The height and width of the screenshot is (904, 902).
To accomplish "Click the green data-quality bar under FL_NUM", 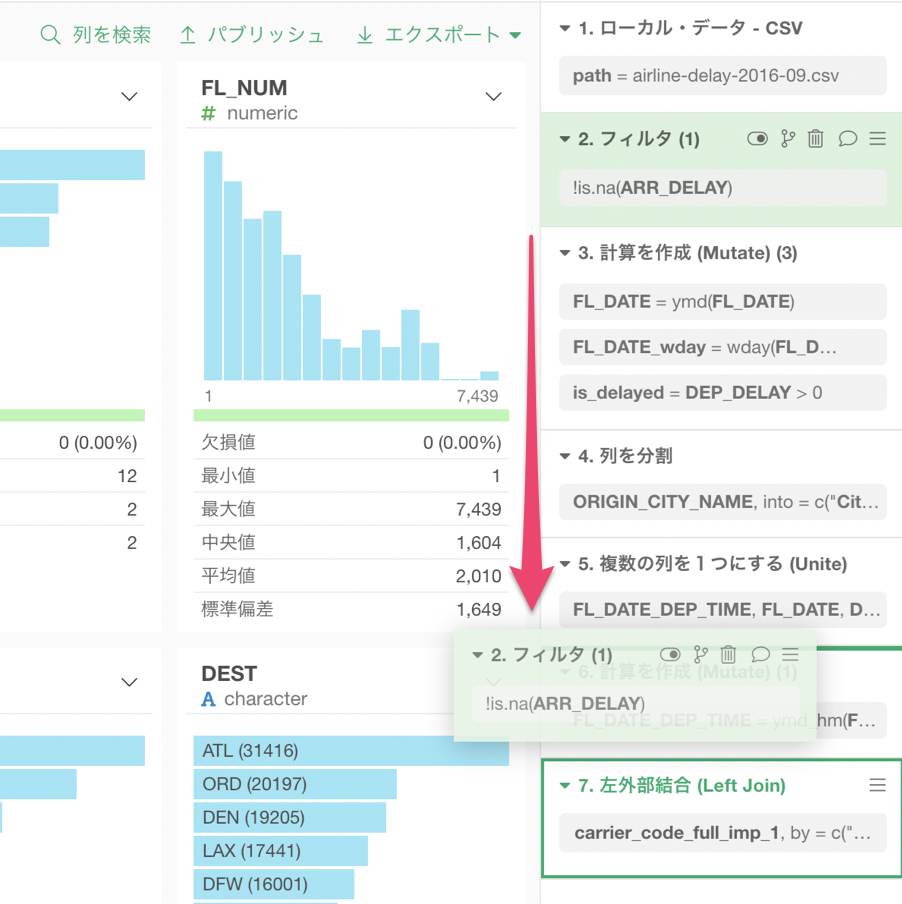I will (x=351, y=415).
